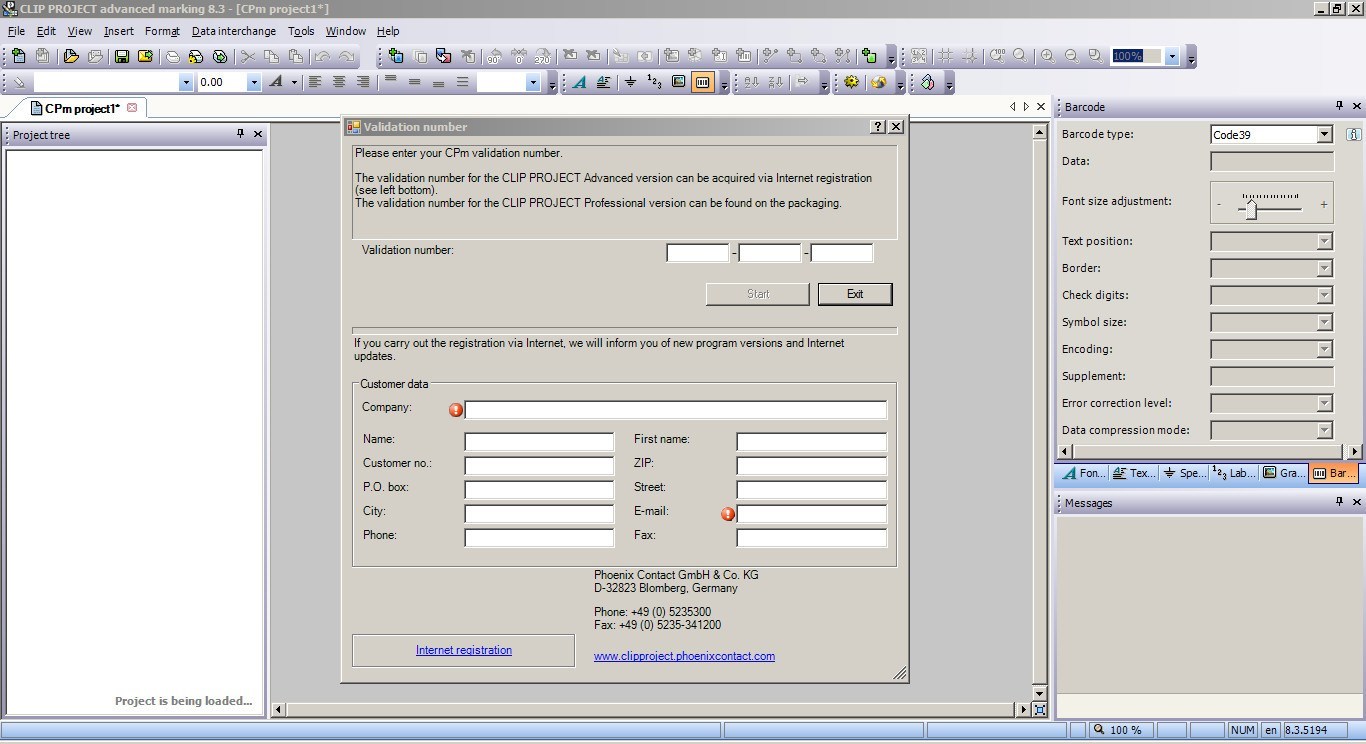
Task: Select the Labeling sequence 123 icon
Action: point(654,82)
